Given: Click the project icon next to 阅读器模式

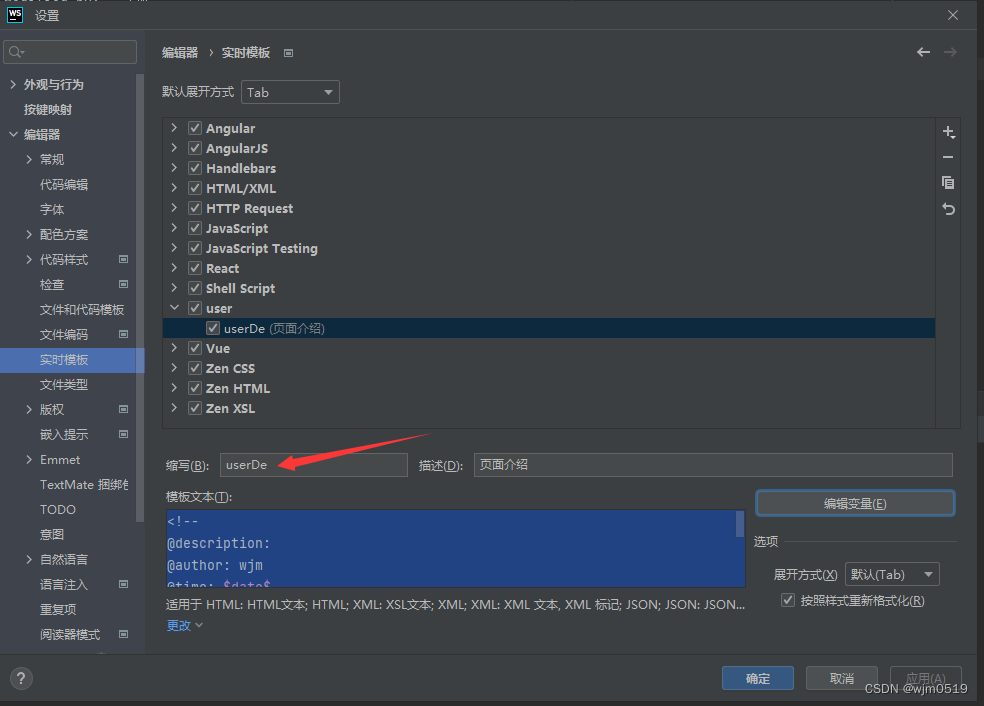Looking at the screenshot, I should tap(124, 634).
